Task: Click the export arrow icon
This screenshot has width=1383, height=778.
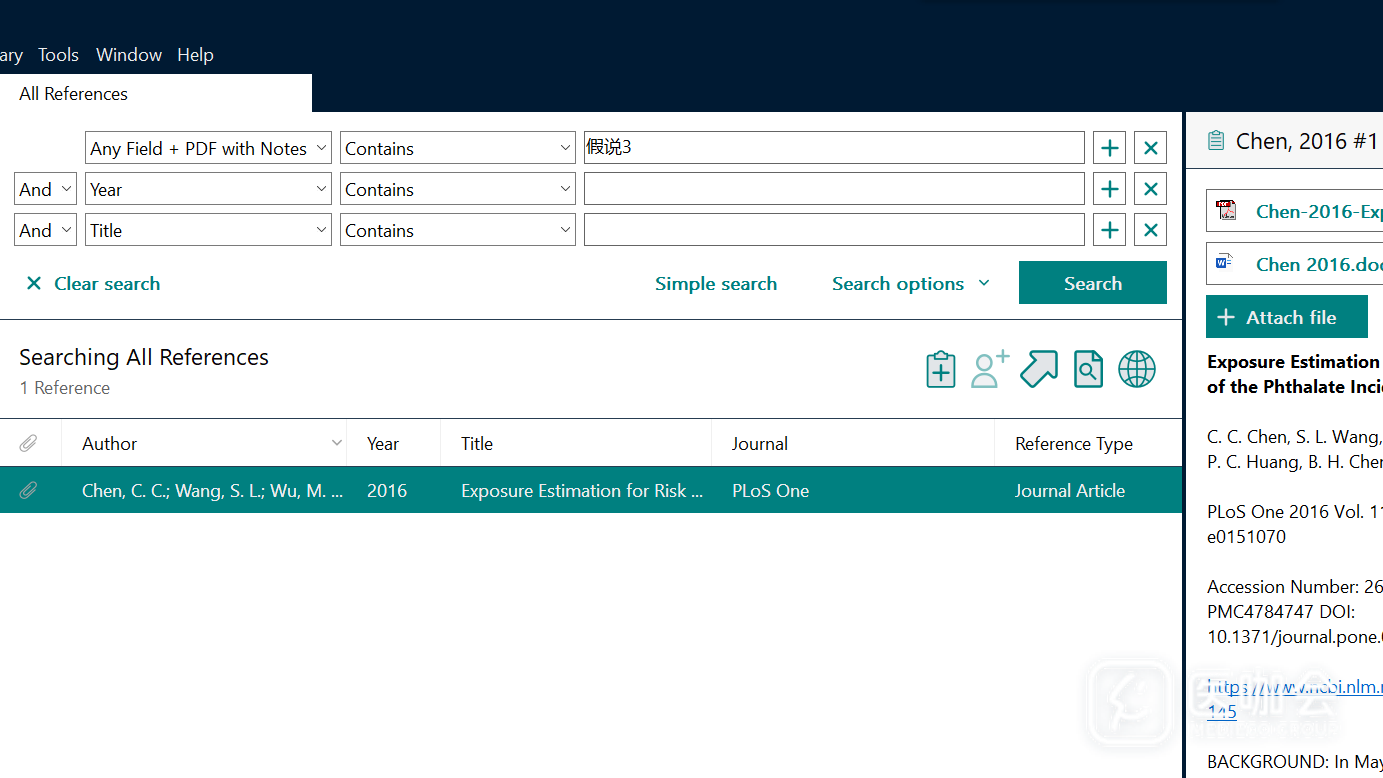Action: pos(1038,369)
